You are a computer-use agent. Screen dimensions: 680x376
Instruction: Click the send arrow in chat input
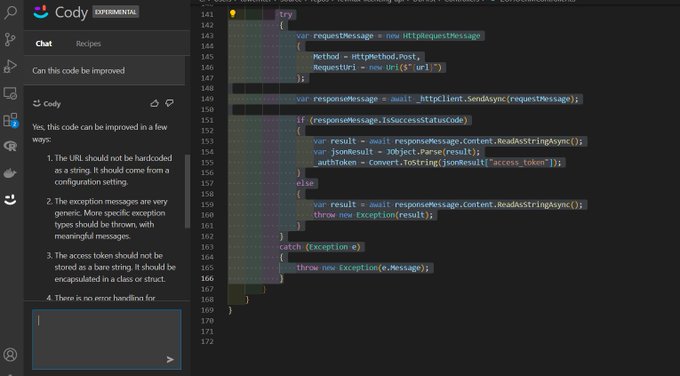point(170,359)
